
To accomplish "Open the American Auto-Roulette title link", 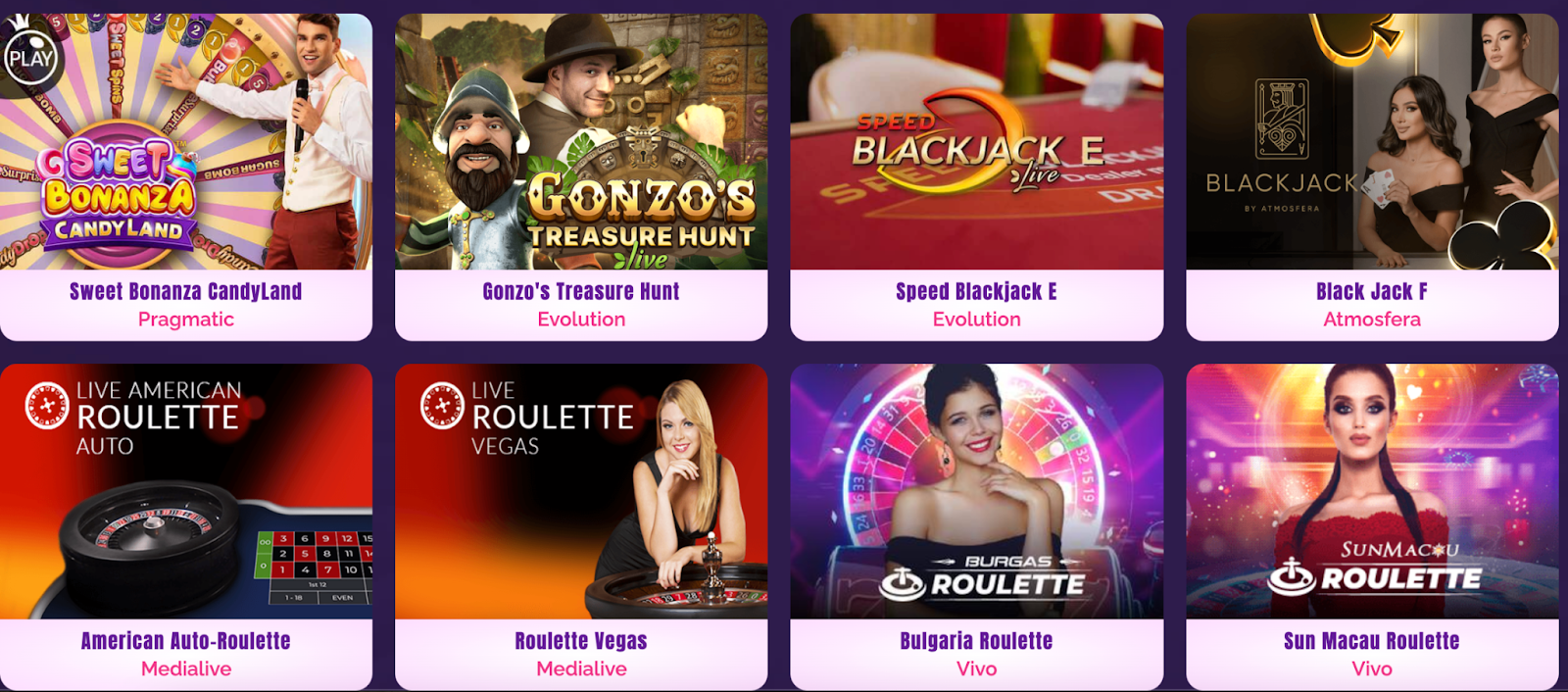I will [x=186, y=641].
